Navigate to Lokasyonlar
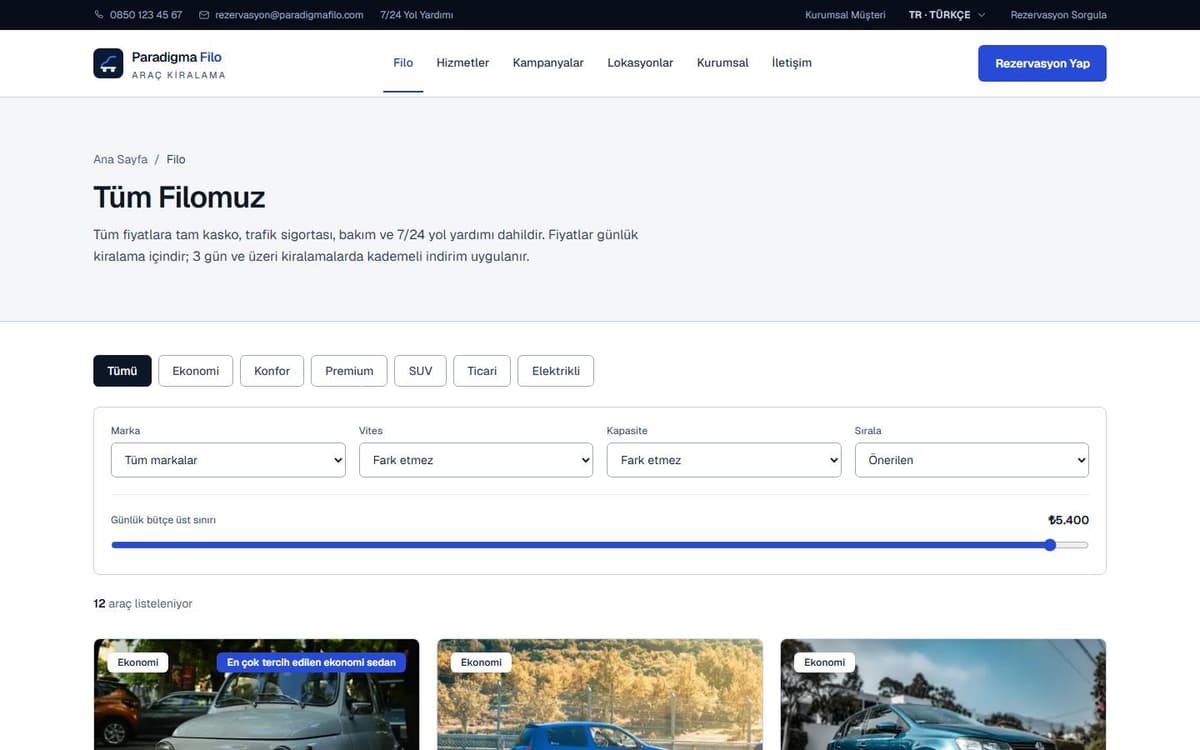This screenshot has height=750, width=1200. tap(640, 63)
